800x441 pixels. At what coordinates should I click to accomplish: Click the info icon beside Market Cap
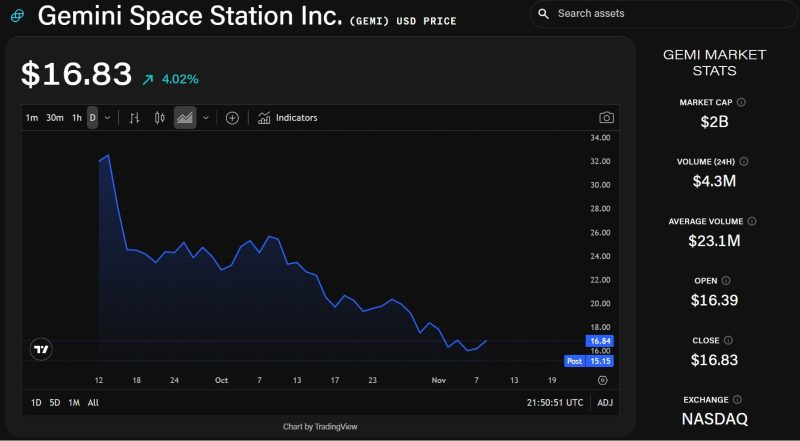tap(741, 102)
